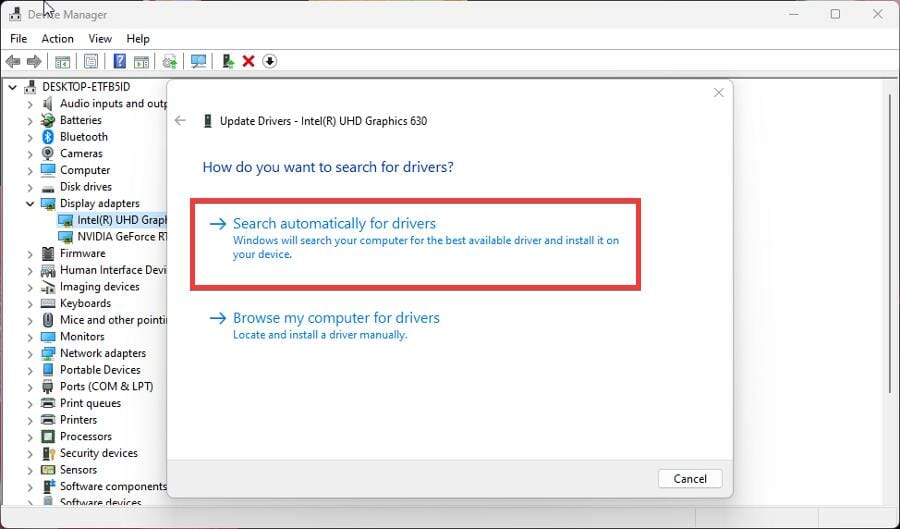
Task: Open the File menu
Action: 18,38
